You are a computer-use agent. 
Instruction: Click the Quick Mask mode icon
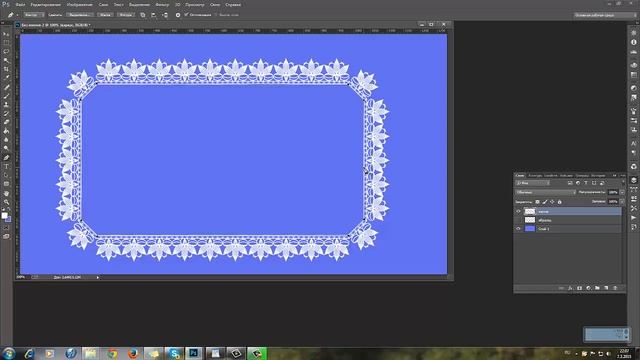click(6, 228)
